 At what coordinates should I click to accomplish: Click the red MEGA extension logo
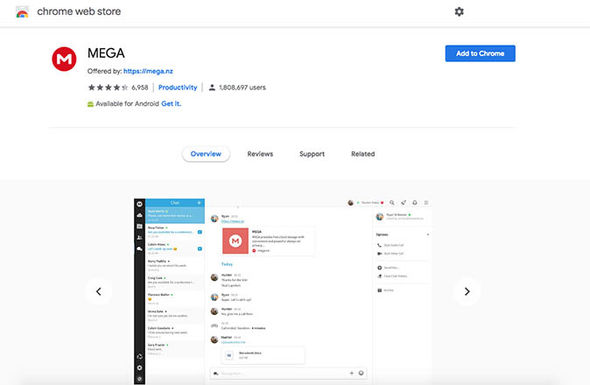click(64, 59)
